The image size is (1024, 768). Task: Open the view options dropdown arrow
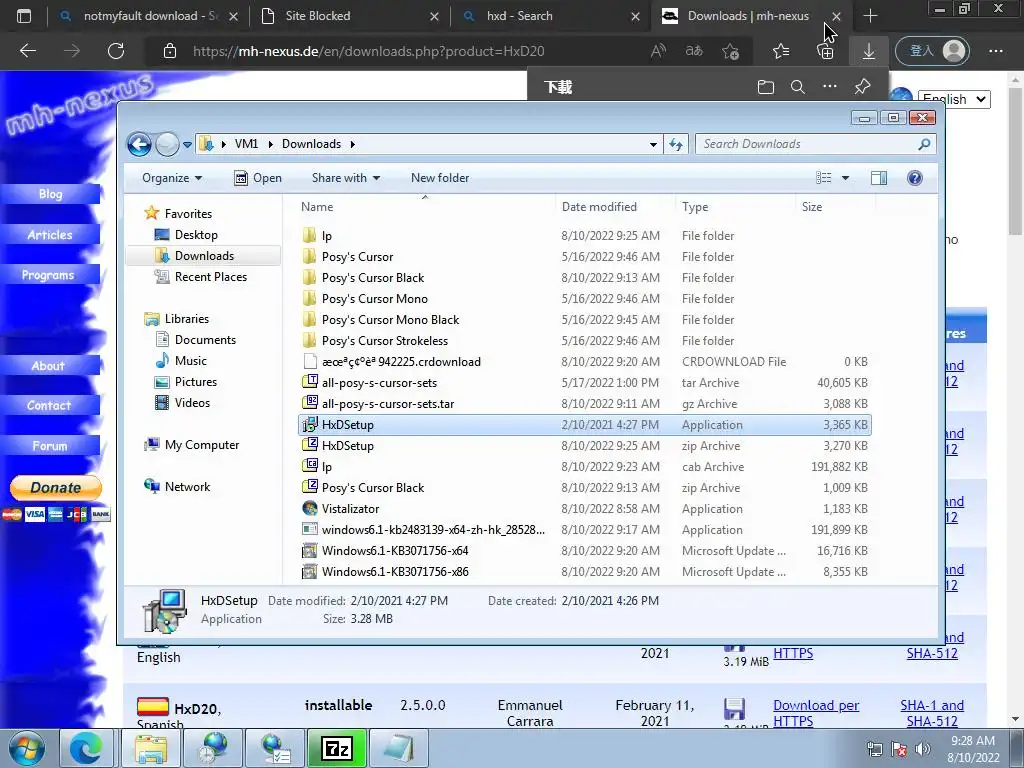[845, 178]
